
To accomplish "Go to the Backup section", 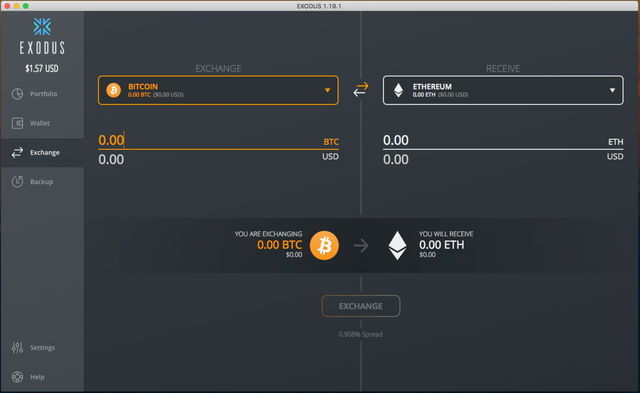I will coord(42,182).
